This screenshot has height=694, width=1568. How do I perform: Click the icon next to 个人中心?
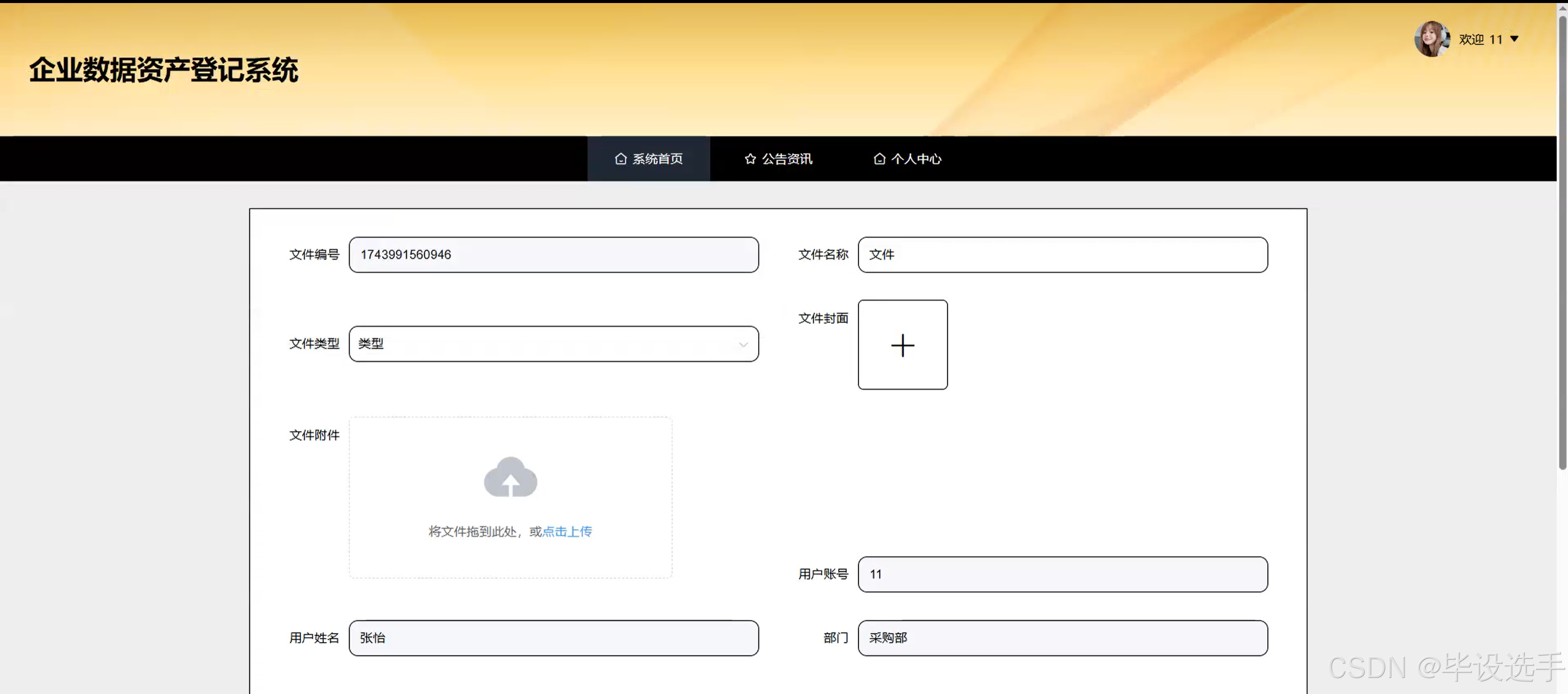pyautogui.click(x=879, y=158)
